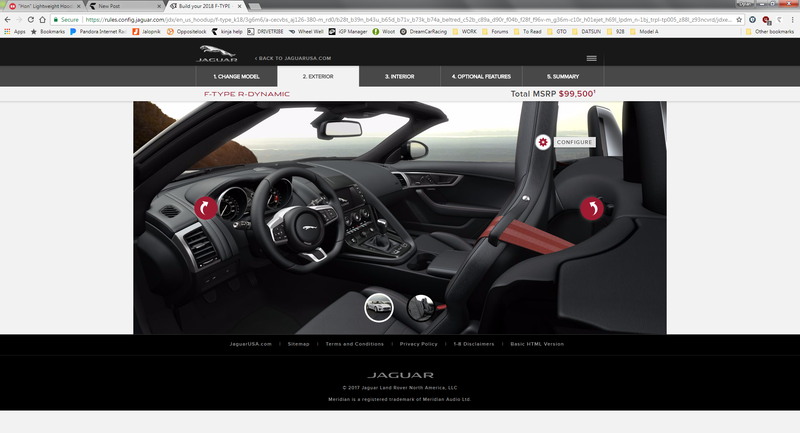Click the Secure padlock site info
Screen dimensions: 800x433
click(x=66, y=19)
